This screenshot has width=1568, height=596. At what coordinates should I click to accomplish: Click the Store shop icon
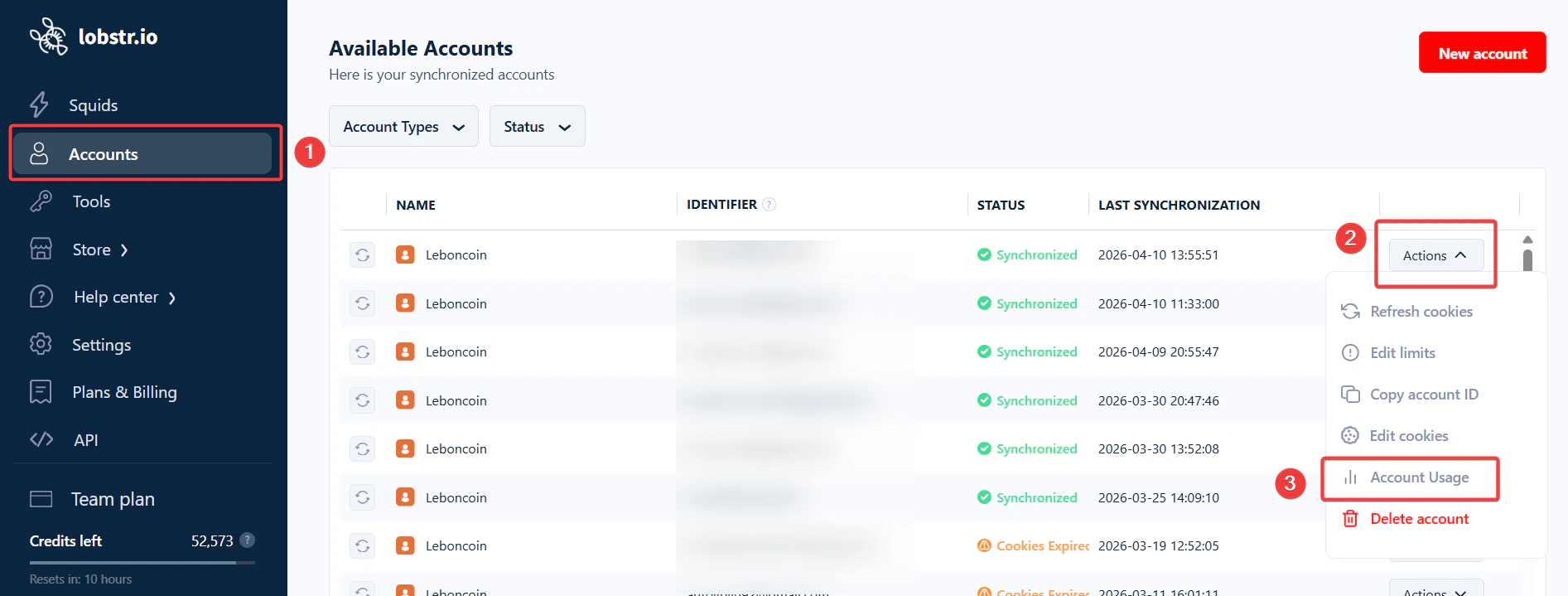click(41, 249)
